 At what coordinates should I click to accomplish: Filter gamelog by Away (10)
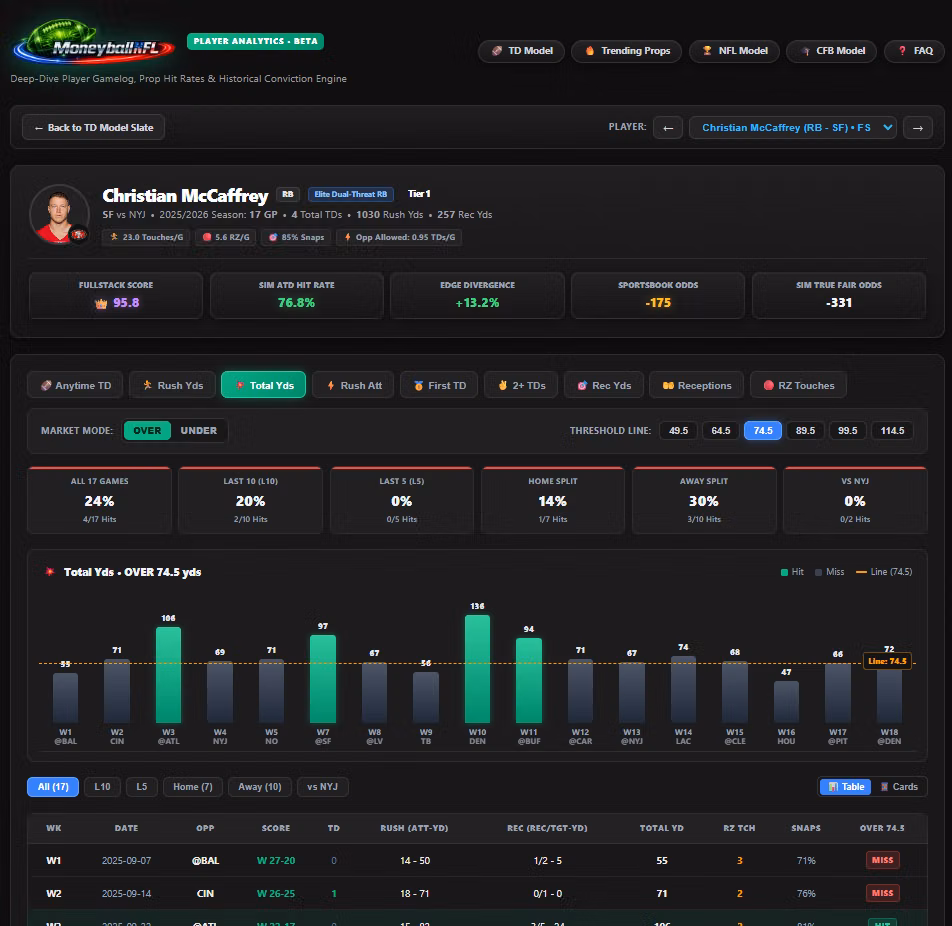[260, 786]
